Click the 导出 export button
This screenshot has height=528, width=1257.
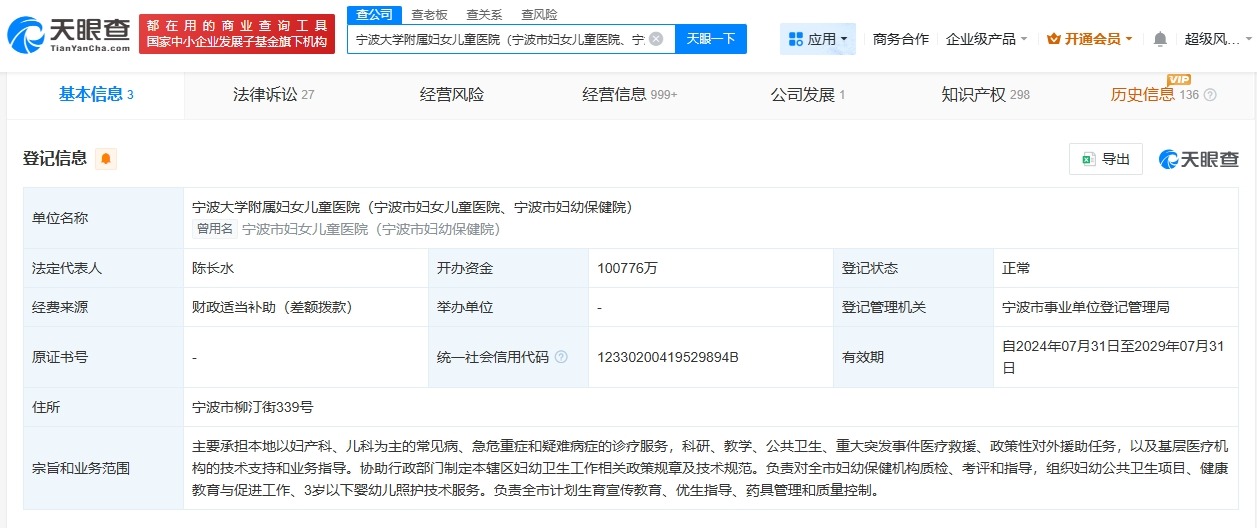tap(1106, 159)
